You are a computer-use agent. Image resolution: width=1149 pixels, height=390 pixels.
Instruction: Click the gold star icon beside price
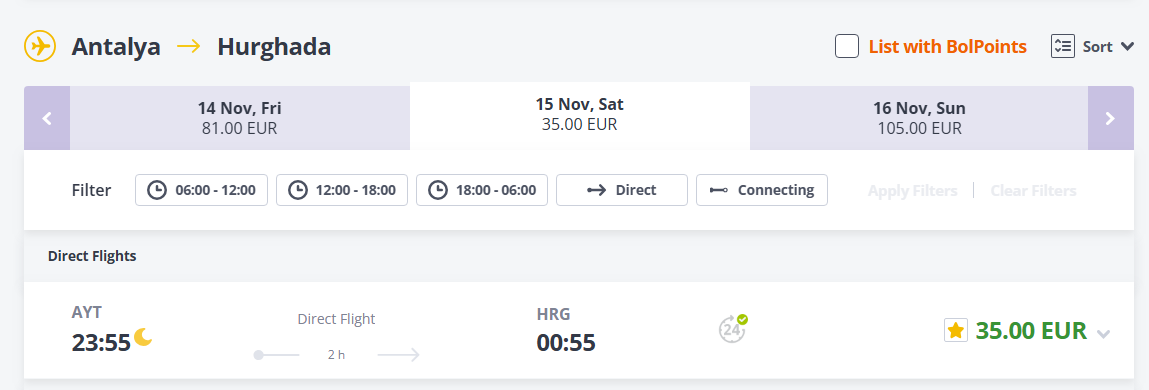(x=956, y=331)
